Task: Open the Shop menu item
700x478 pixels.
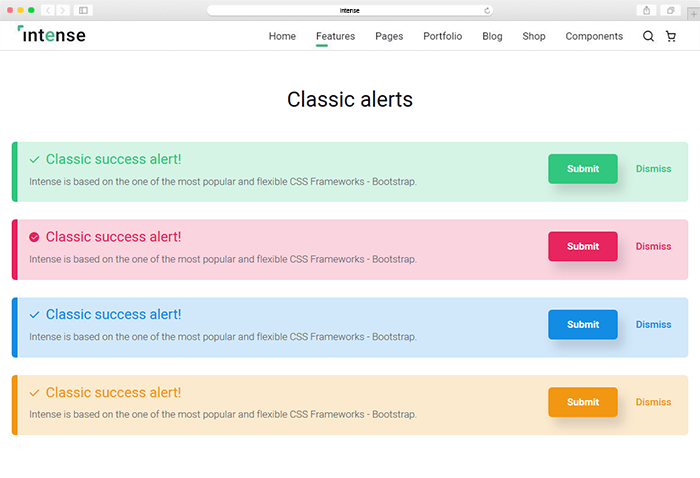Action: click(534, 37)
